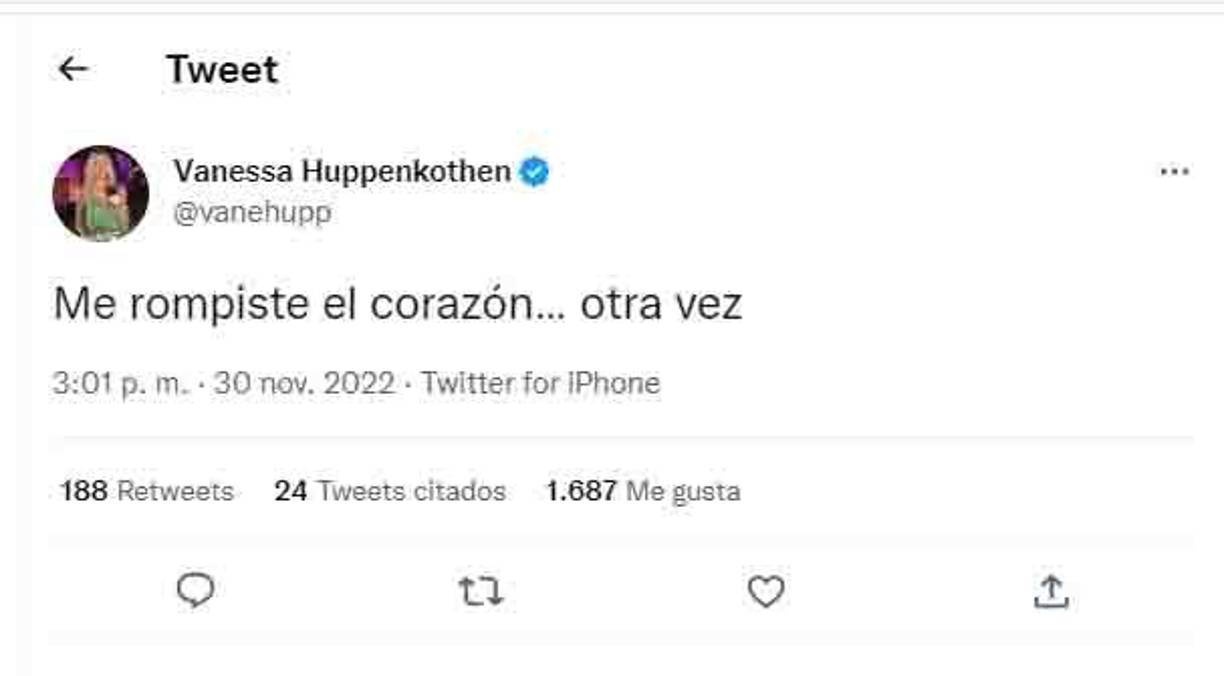Click the reply speech bubble icon
Viewport: 1224px width, 676px height.
point(196,592)
